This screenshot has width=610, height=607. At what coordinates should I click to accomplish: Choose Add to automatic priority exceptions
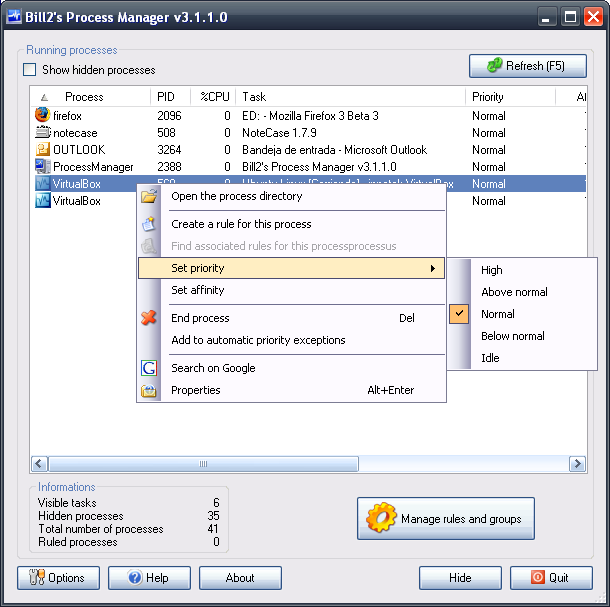pos(291,340)
